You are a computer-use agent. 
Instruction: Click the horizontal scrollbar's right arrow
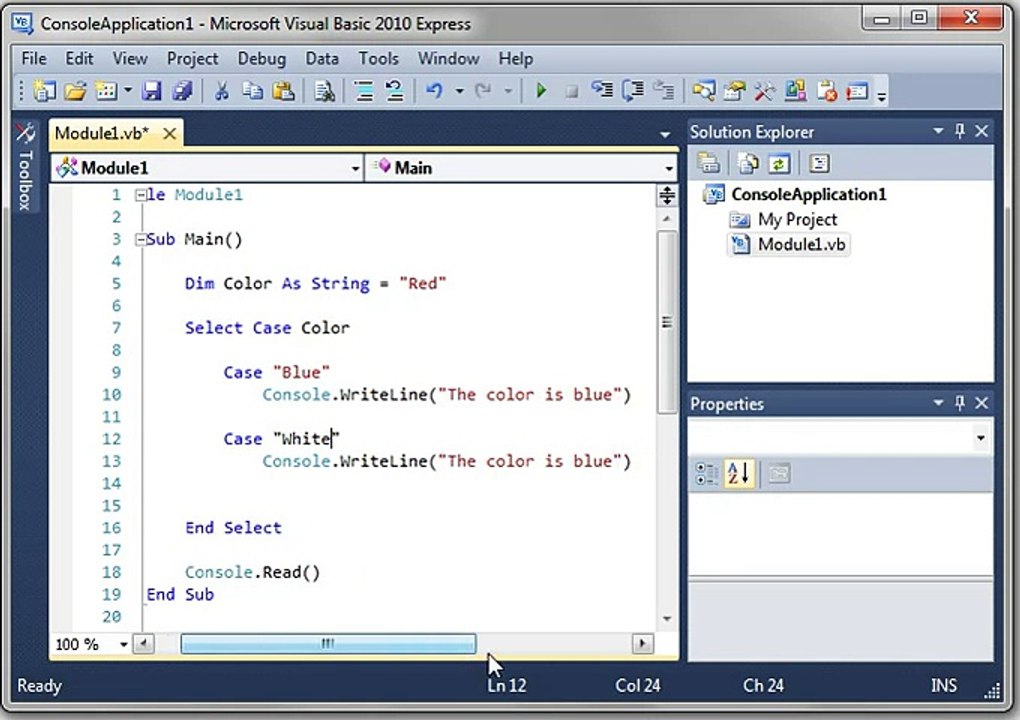point(643,644)
